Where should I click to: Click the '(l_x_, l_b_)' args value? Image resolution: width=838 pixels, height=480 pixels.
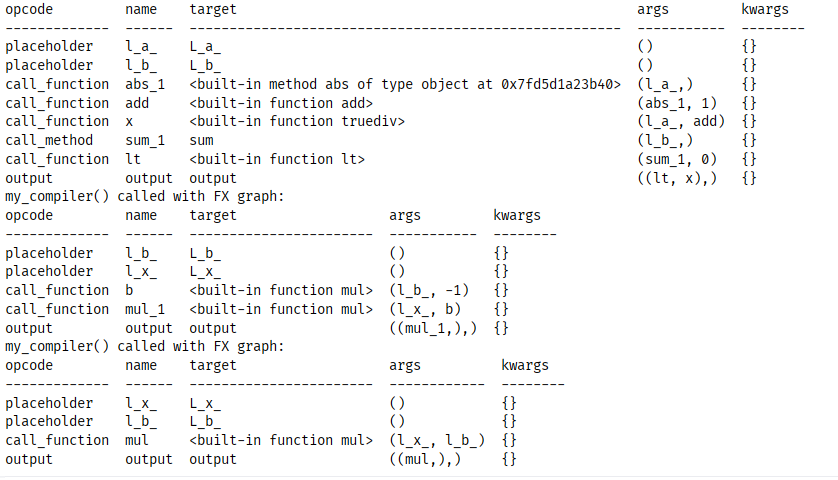point(437,440)
